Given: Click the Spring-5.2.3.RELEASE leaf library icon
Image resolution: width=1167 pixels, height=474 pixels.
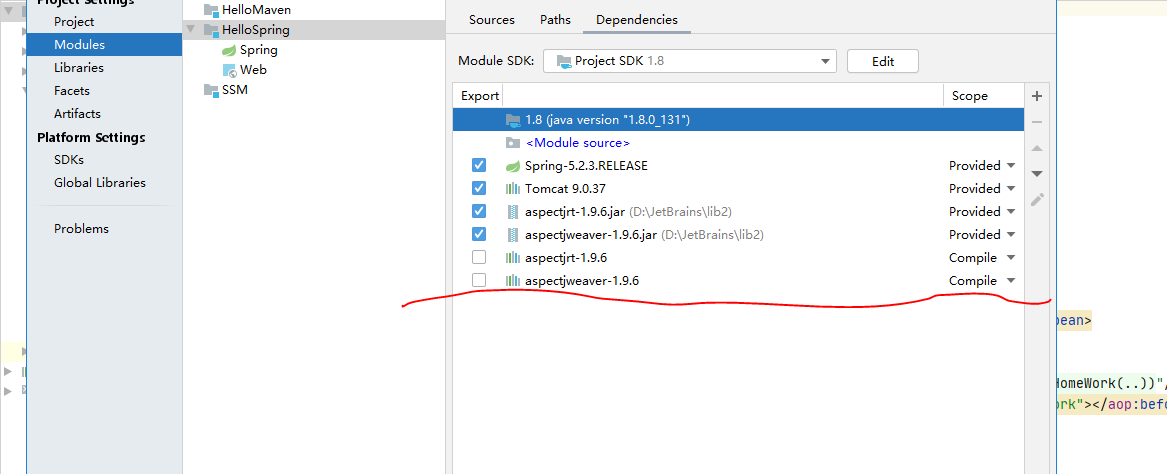Looking at the screenshot, I should 512,166.
